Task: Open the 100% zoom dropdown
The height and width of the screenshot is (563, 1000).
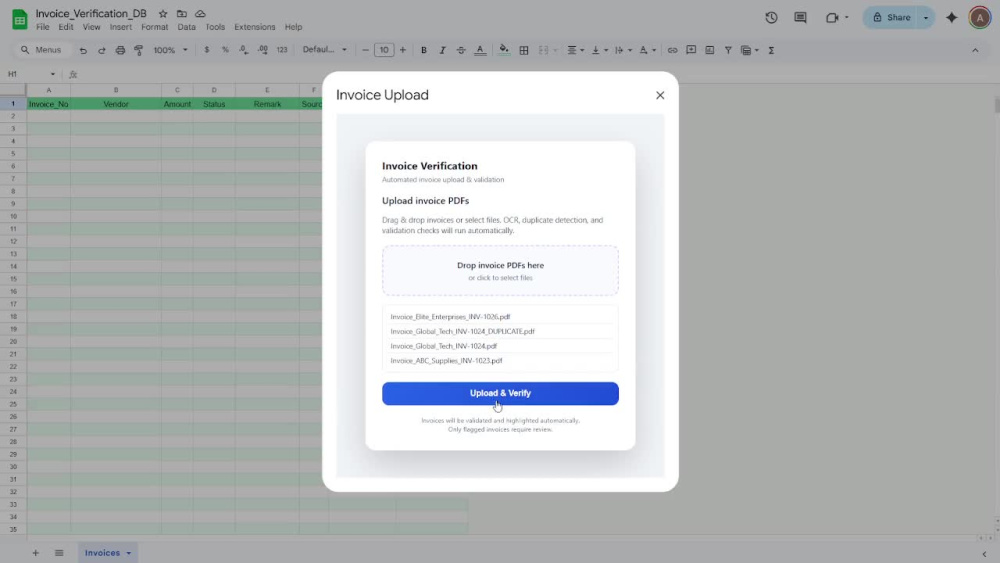Action: [170, 50]
